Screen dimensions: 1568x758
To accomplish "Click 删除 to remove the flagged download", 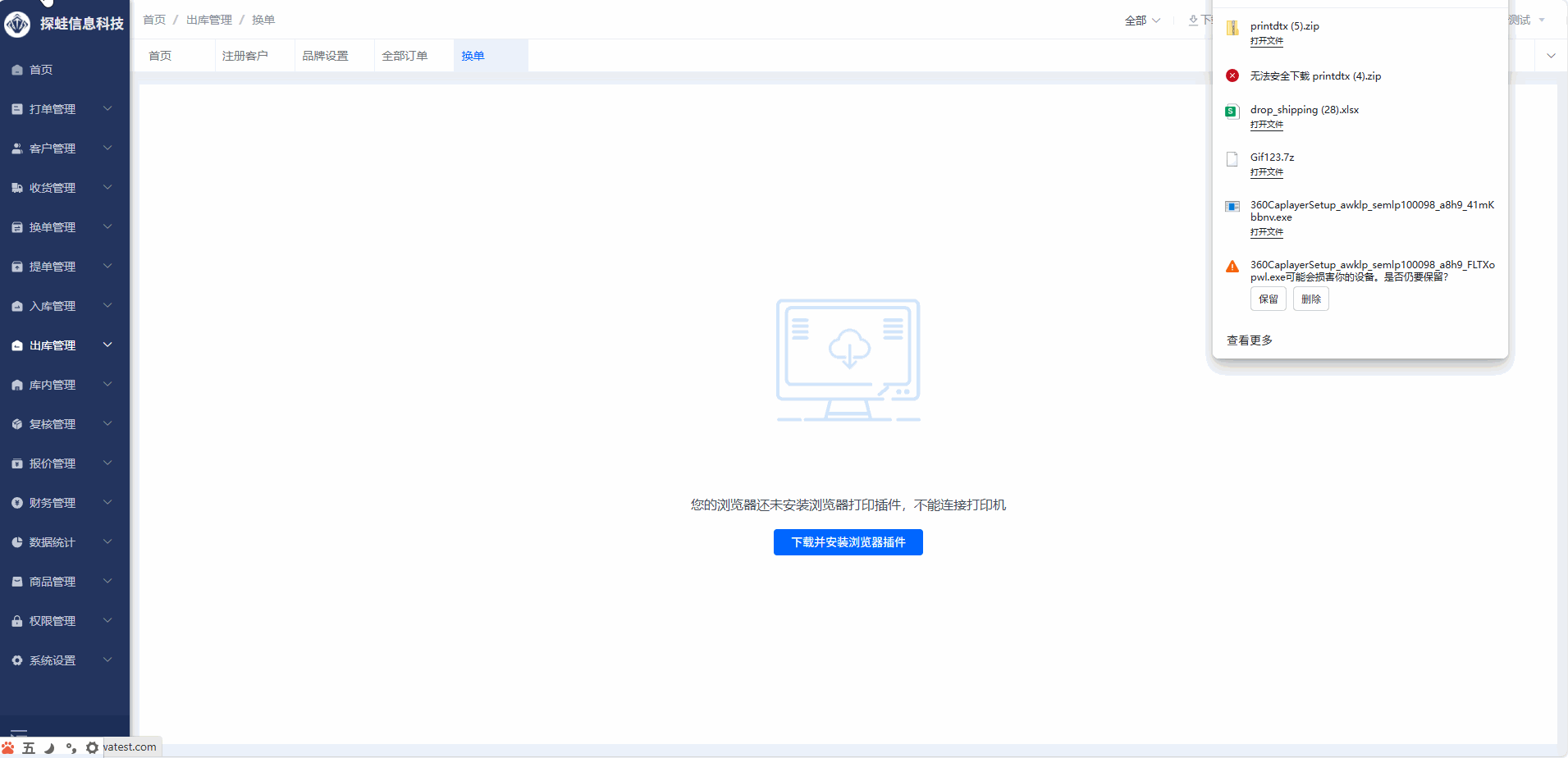I will 1310,299.
